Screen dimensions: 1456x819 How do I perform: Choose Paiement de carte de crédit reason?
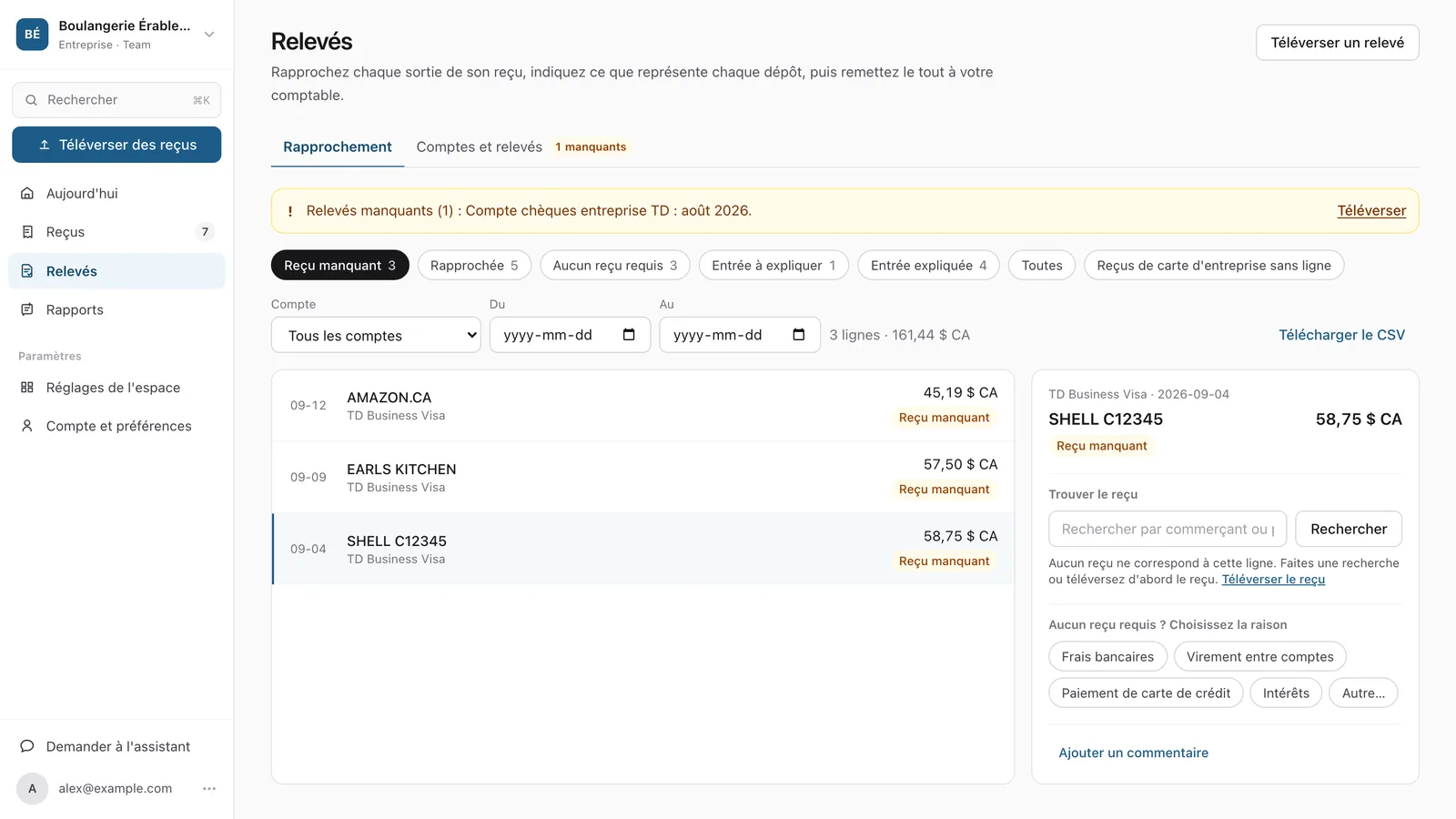(1146, 693)
